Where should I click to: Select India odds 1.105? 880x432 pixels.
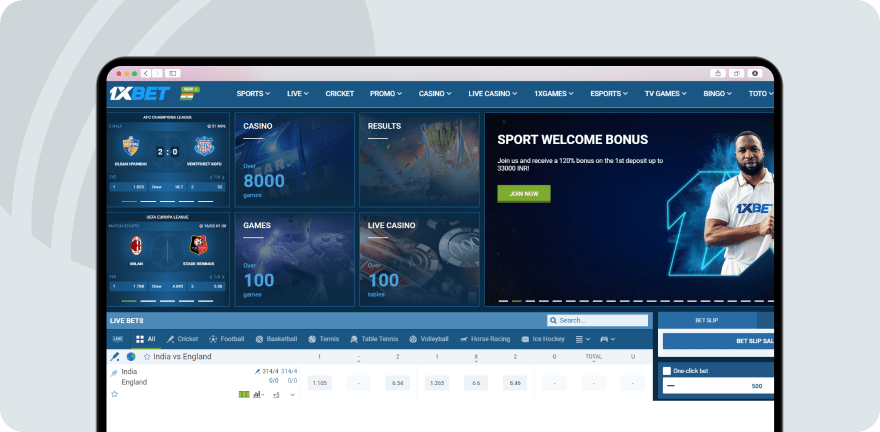(319, 383)
